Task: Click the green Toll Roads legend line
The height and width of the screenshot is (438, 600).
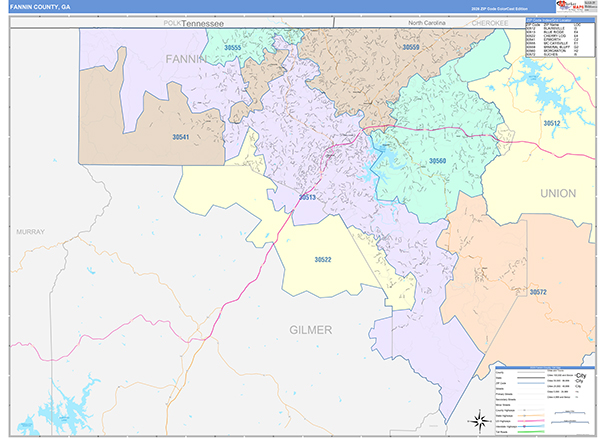Action: (x=531, y=432)
